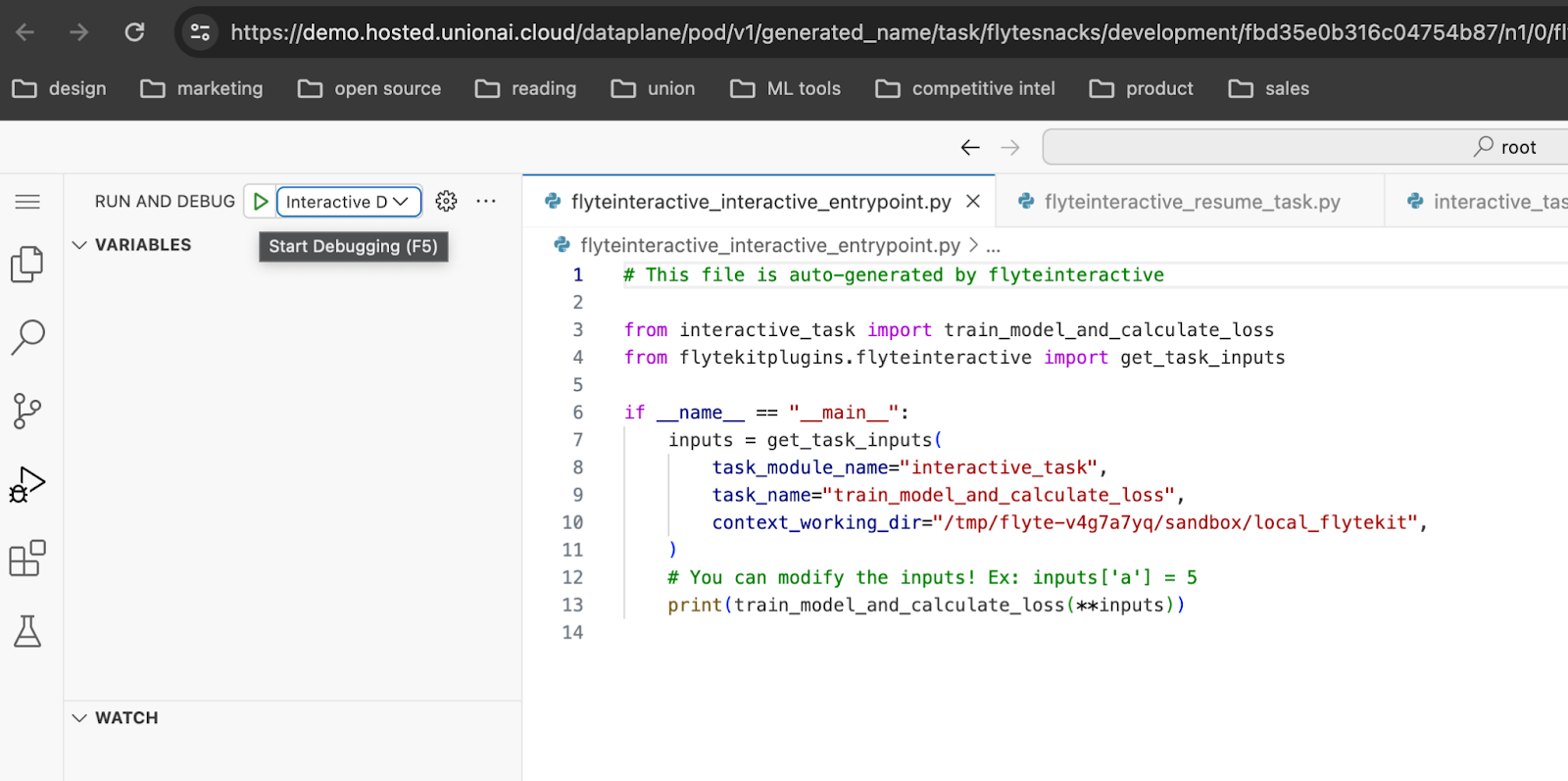Open the union bookmarks folder

pyautogui.click(x=654, y=88)
